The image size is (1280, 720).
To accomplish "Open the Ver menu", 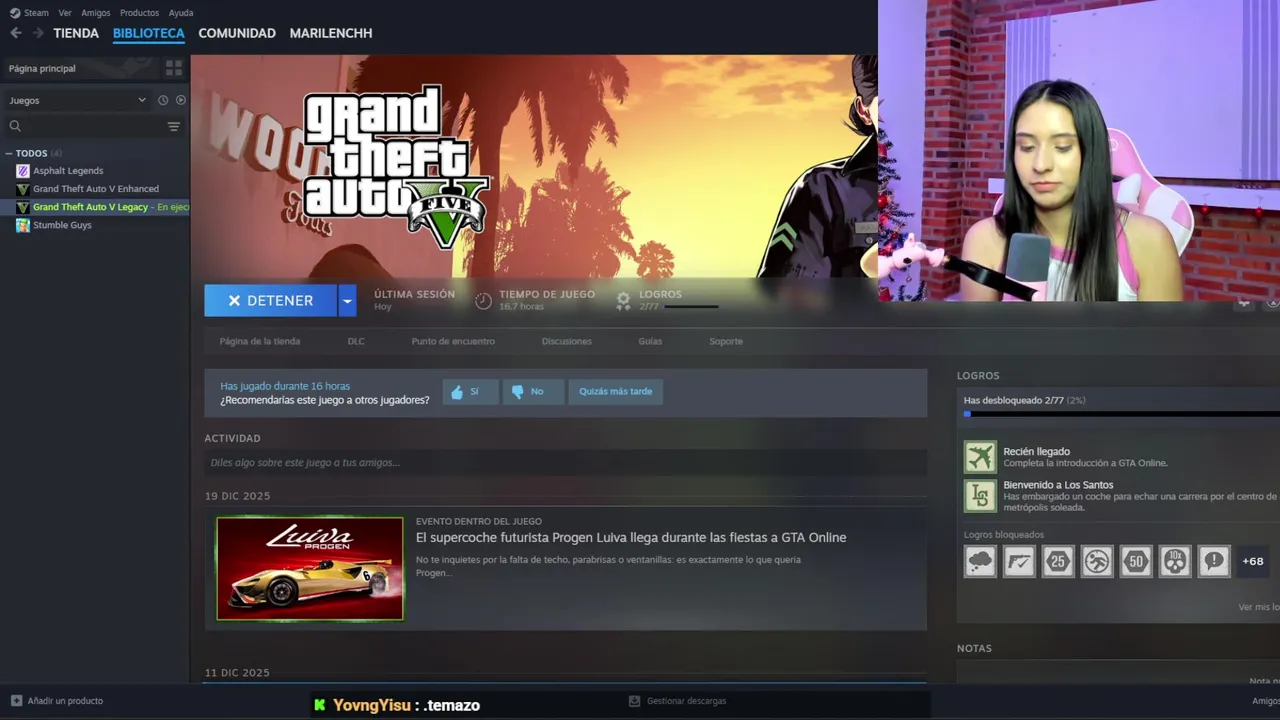I will click(x=65, y=13).
